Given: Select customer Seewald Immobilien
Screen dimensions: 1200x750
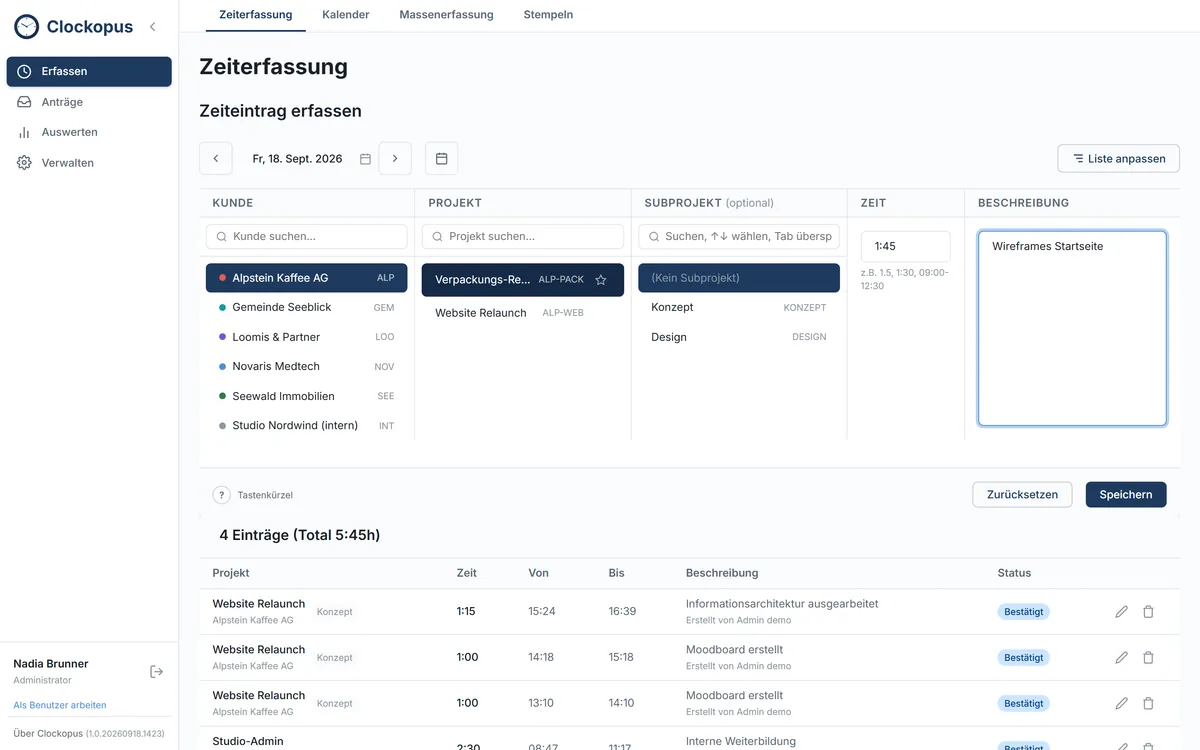Looking at the screenshot, I should click(307, 396).
